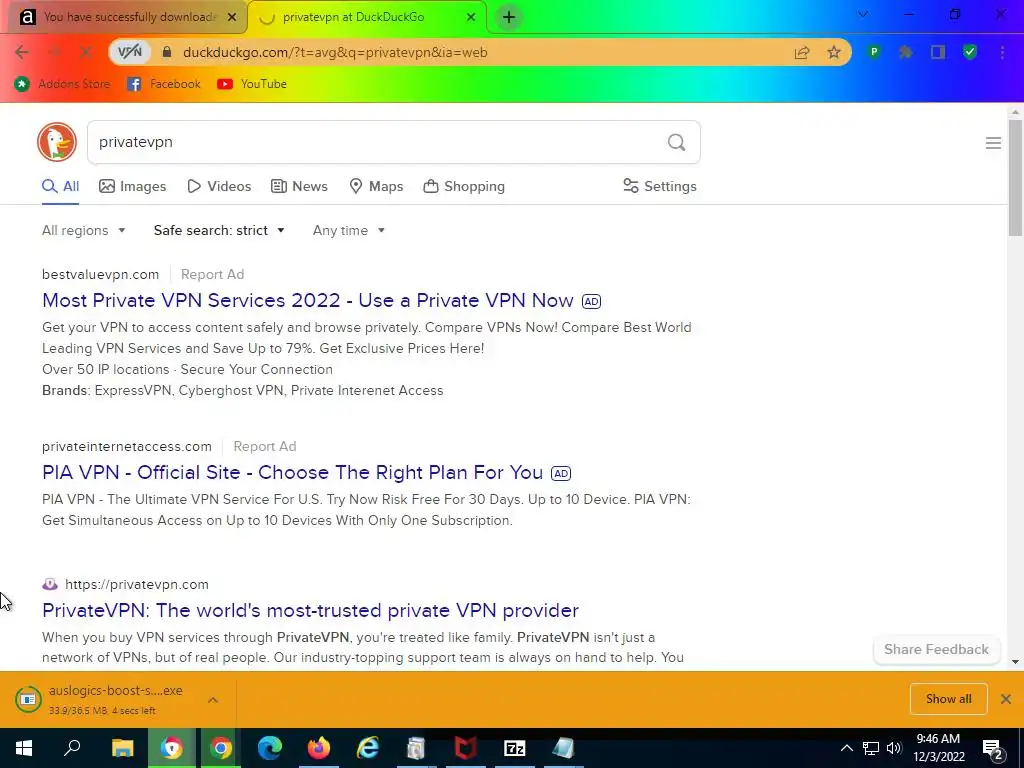The image size is (1024, 768).
Task: Select the All results tab
Action: pyautogui.click(x=60, y=186)
